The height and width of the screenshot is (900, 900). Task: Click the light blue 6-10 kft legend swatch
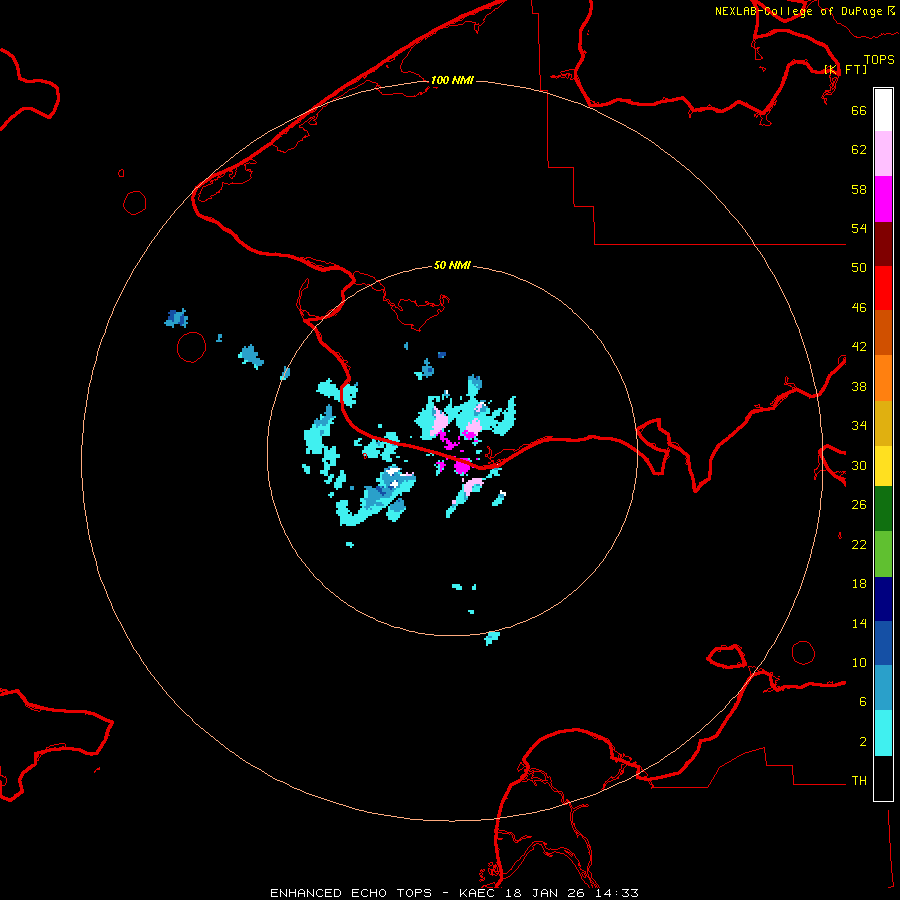pyautogui.click(x=883, y=687)
